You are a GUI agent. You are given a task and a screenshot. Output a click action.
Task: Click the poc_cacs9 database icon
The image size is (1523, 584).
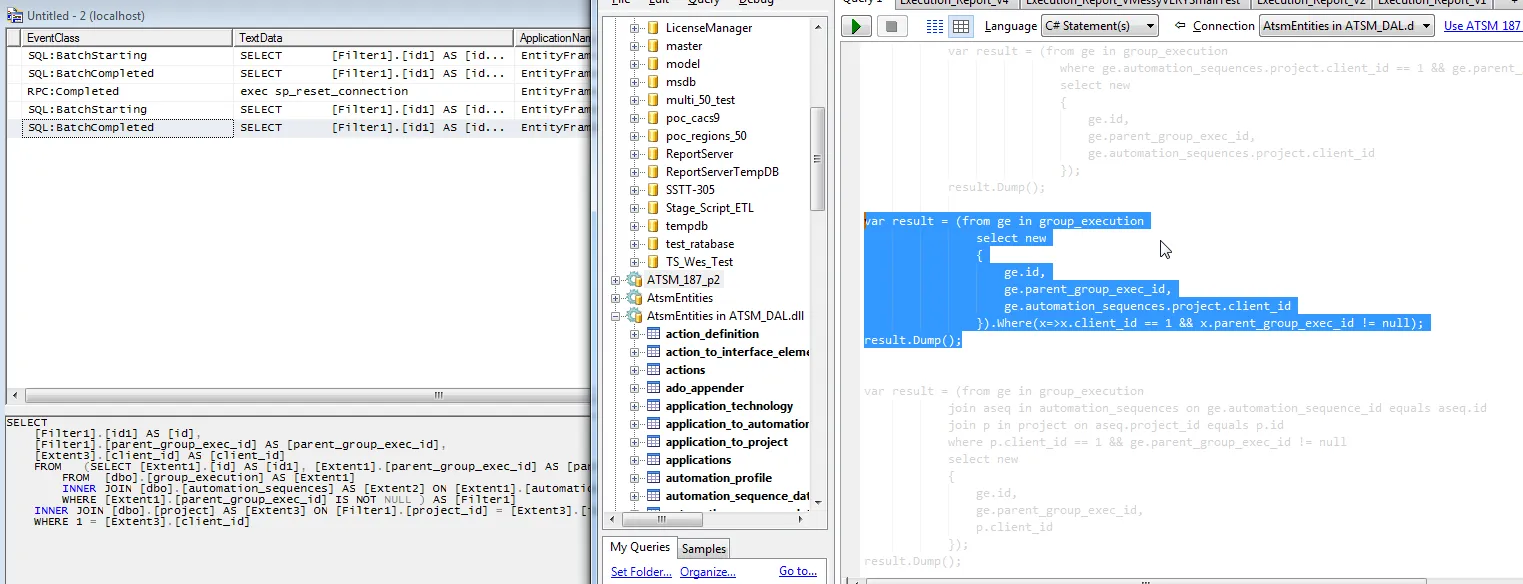[653, 118]
